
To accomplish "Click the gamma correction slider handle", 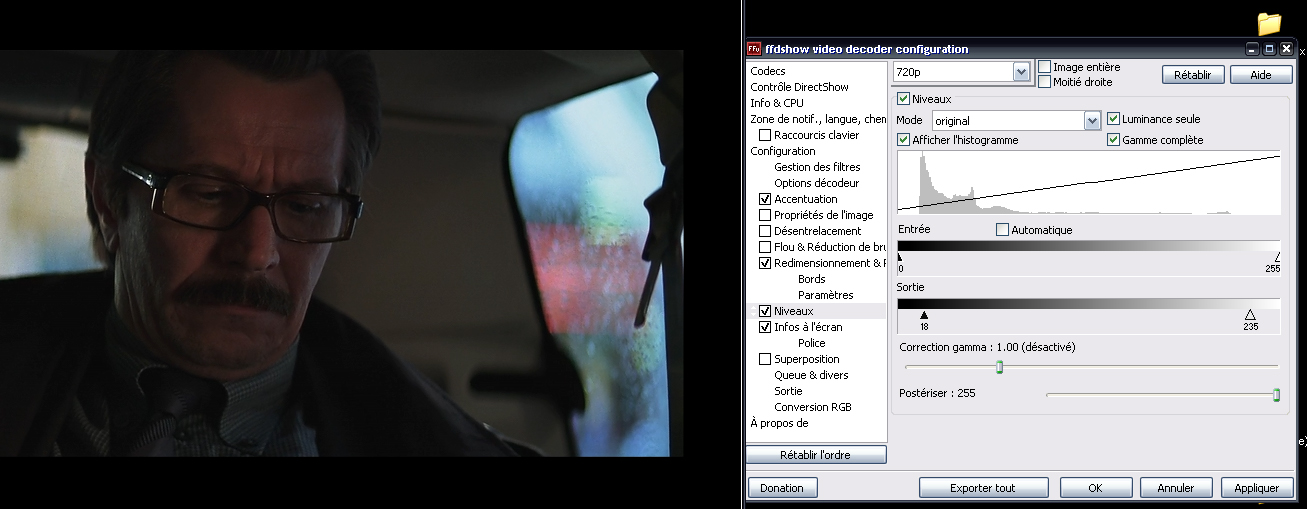I will [999, 368].
